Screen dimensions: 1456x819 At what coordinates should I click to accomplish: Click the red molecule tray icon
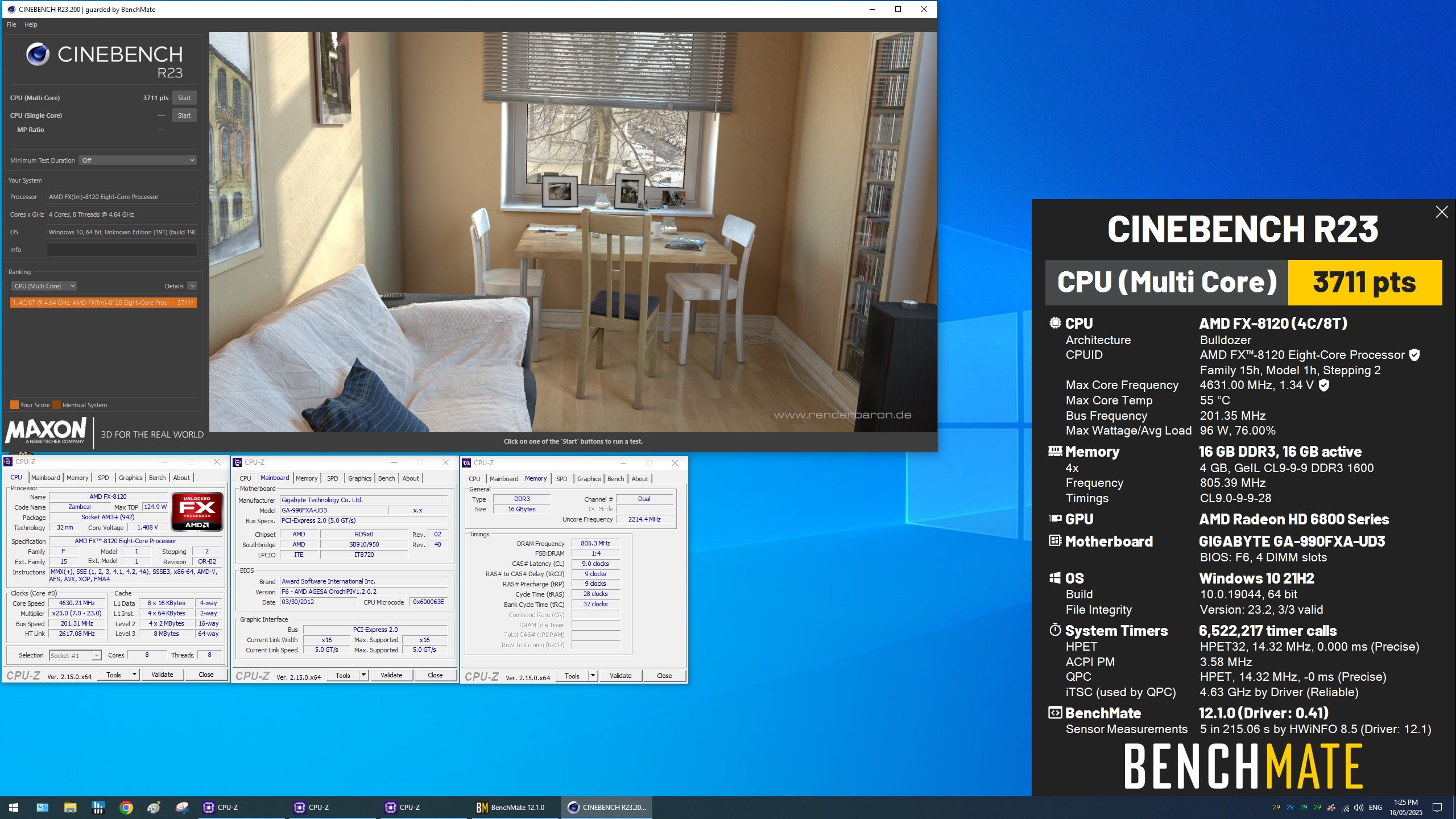pos(1331,808)
